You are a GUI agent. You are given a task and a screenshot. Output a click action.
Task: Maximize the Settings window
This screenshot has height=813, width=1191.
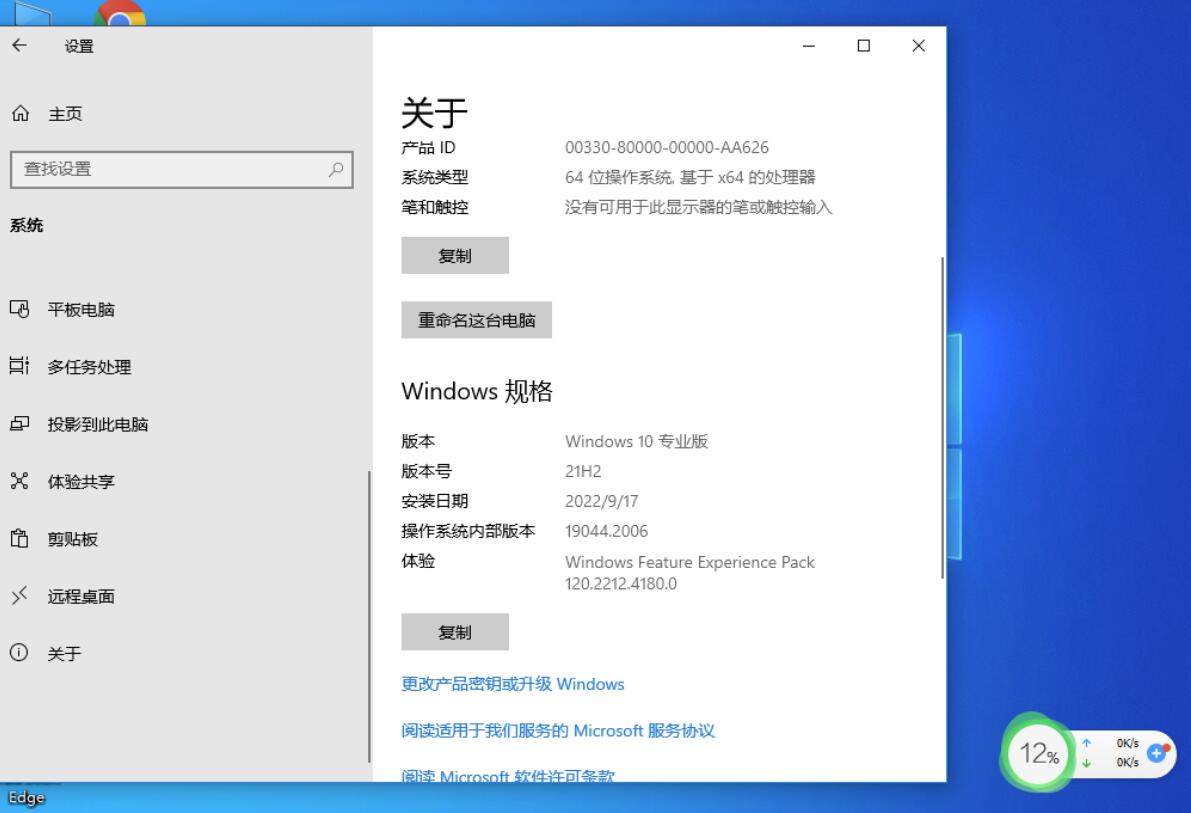[x=864, y=46]
